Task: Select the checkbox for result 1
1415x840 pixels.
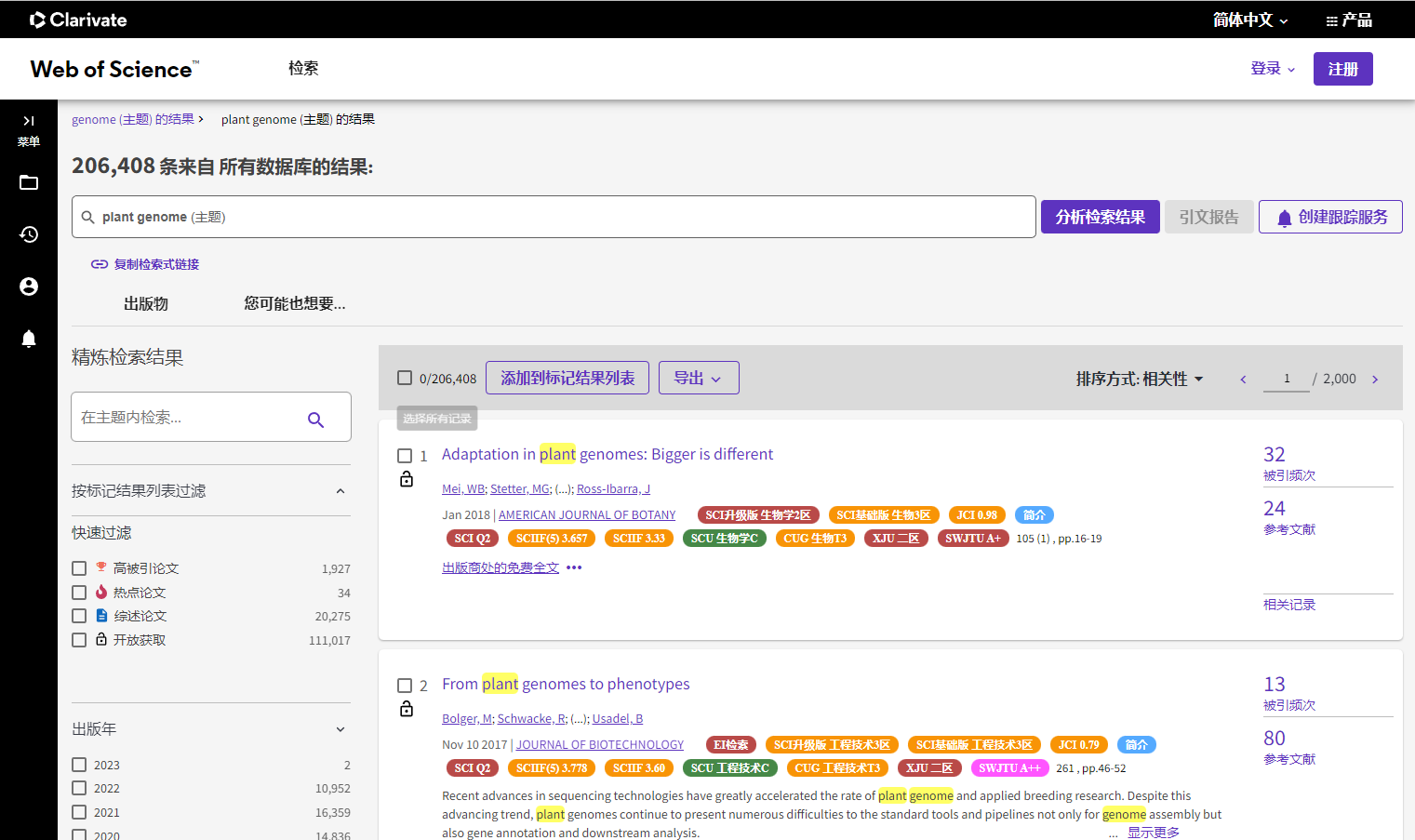Action: [405, 456]
